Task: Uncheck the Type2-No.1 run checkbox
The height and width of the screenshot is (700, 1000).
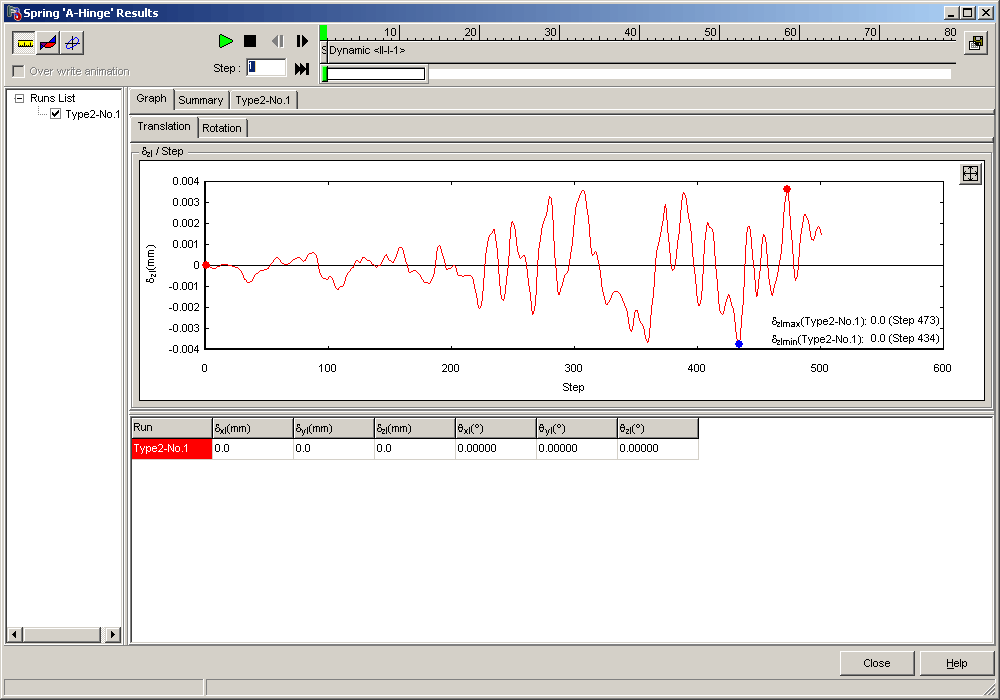Action: coord(56,114)
